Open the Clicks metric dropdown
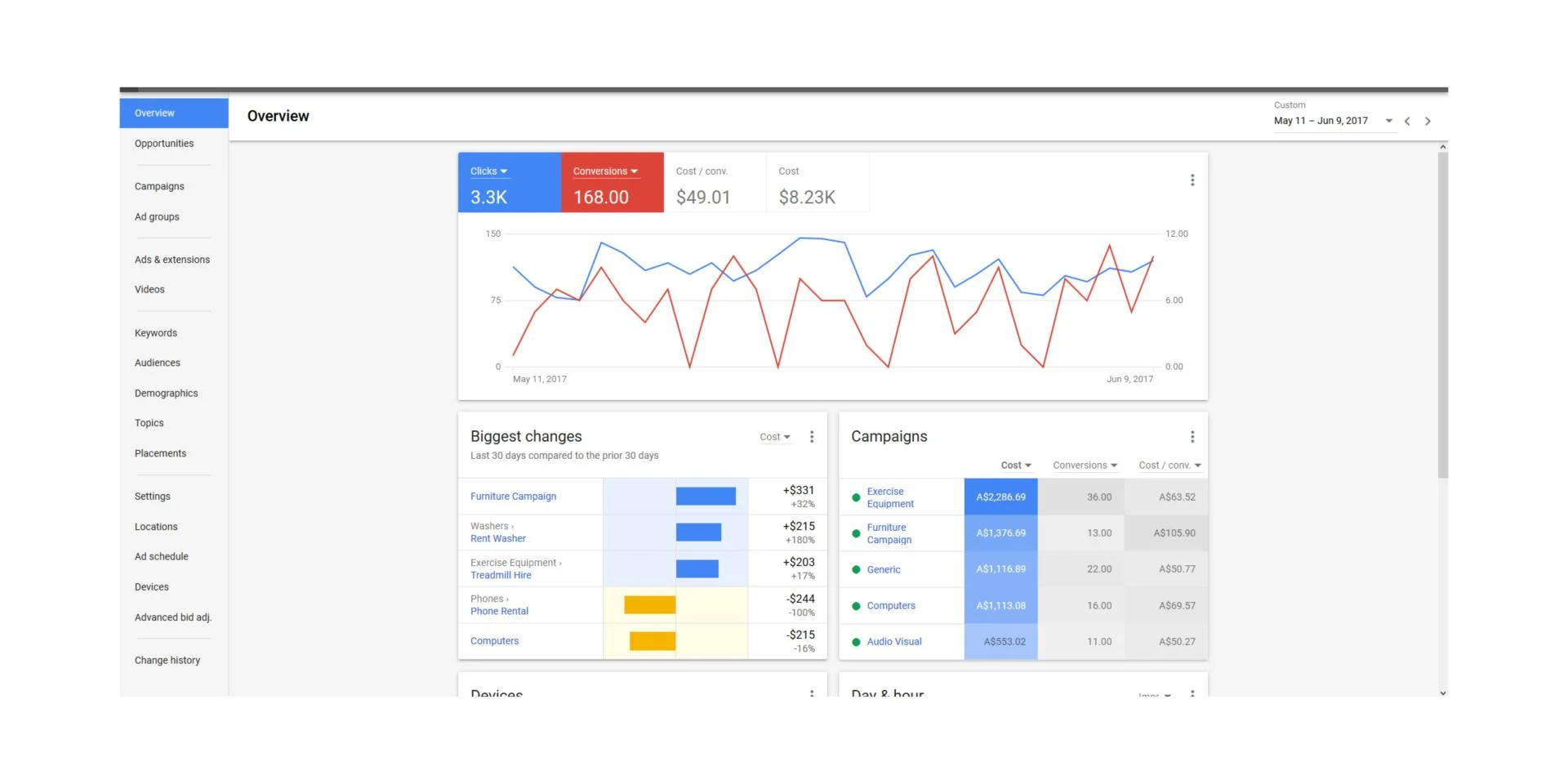The width and height of the screenshot is (1568, 784). [x=488, y=171]
